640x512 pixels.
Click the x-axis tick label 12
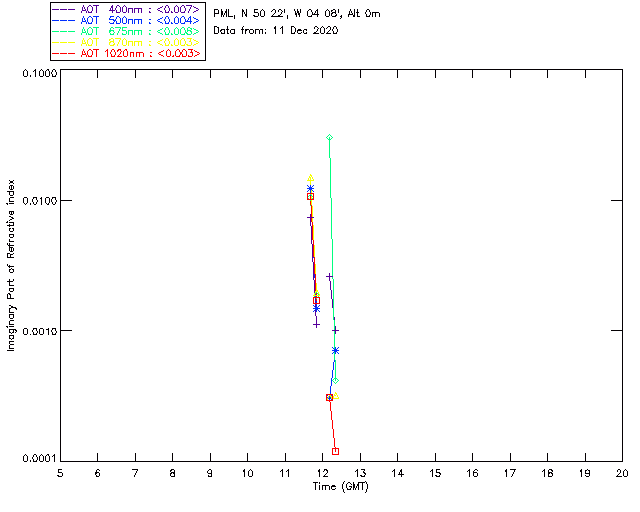322,473
